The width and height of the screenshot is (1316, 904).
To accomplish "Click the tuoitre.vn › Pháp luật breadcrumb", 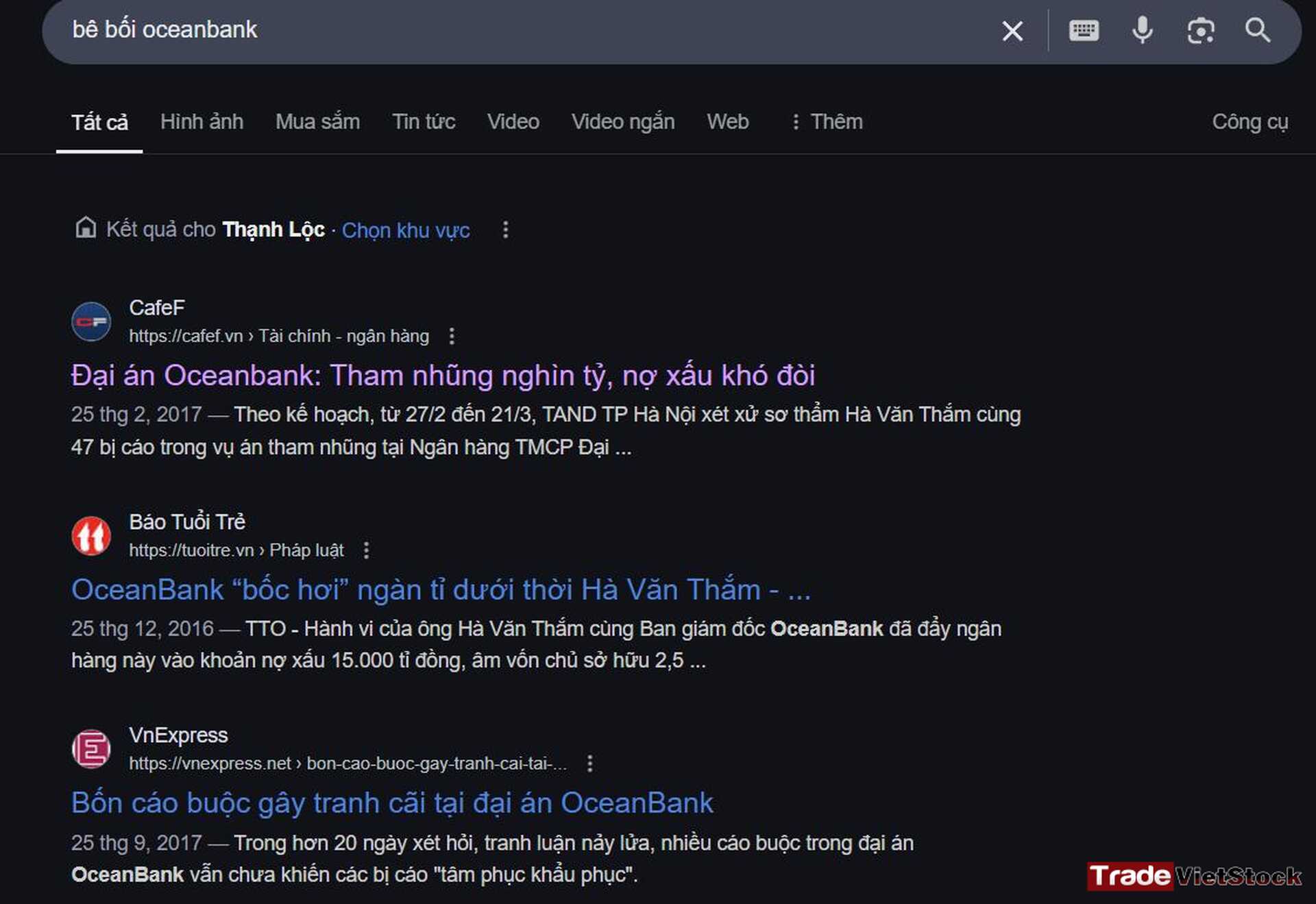I will 236,550.
